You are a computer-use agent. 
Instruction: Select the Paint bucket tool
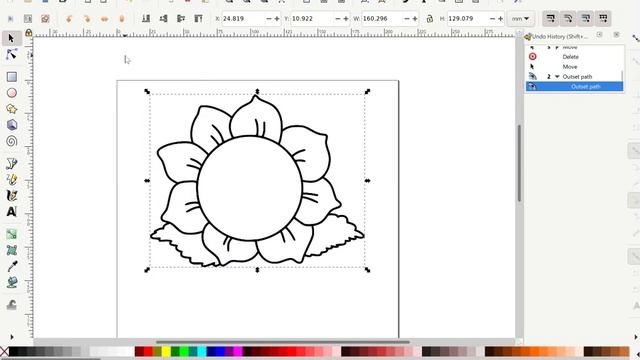click(11, 282)
